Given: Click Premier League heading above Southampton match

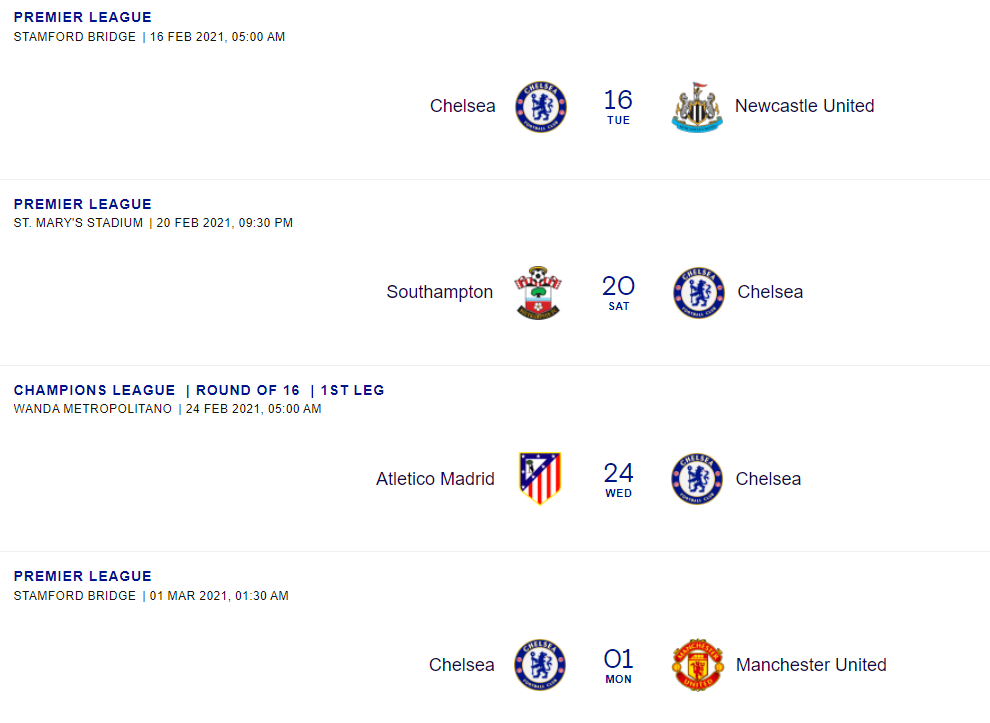Looking at the screenshot, I should coord(83,204).
